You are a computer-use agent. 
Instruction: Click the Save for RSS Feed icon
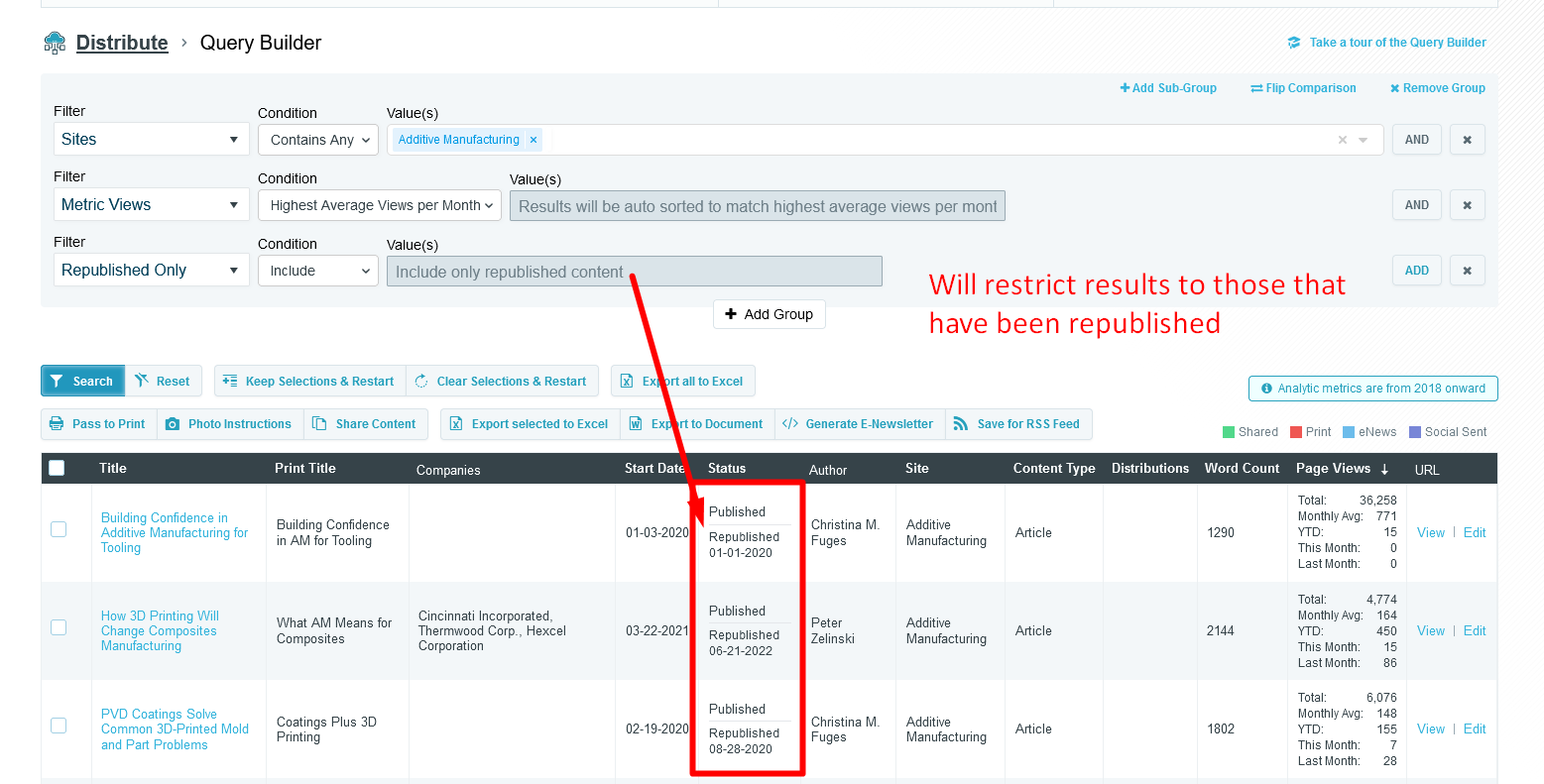tap(960, 424)
